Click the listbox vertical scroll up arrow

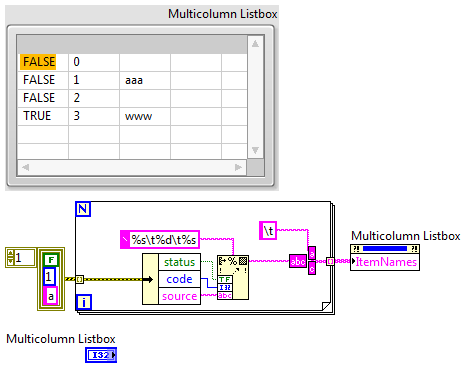tap(255, 44)
